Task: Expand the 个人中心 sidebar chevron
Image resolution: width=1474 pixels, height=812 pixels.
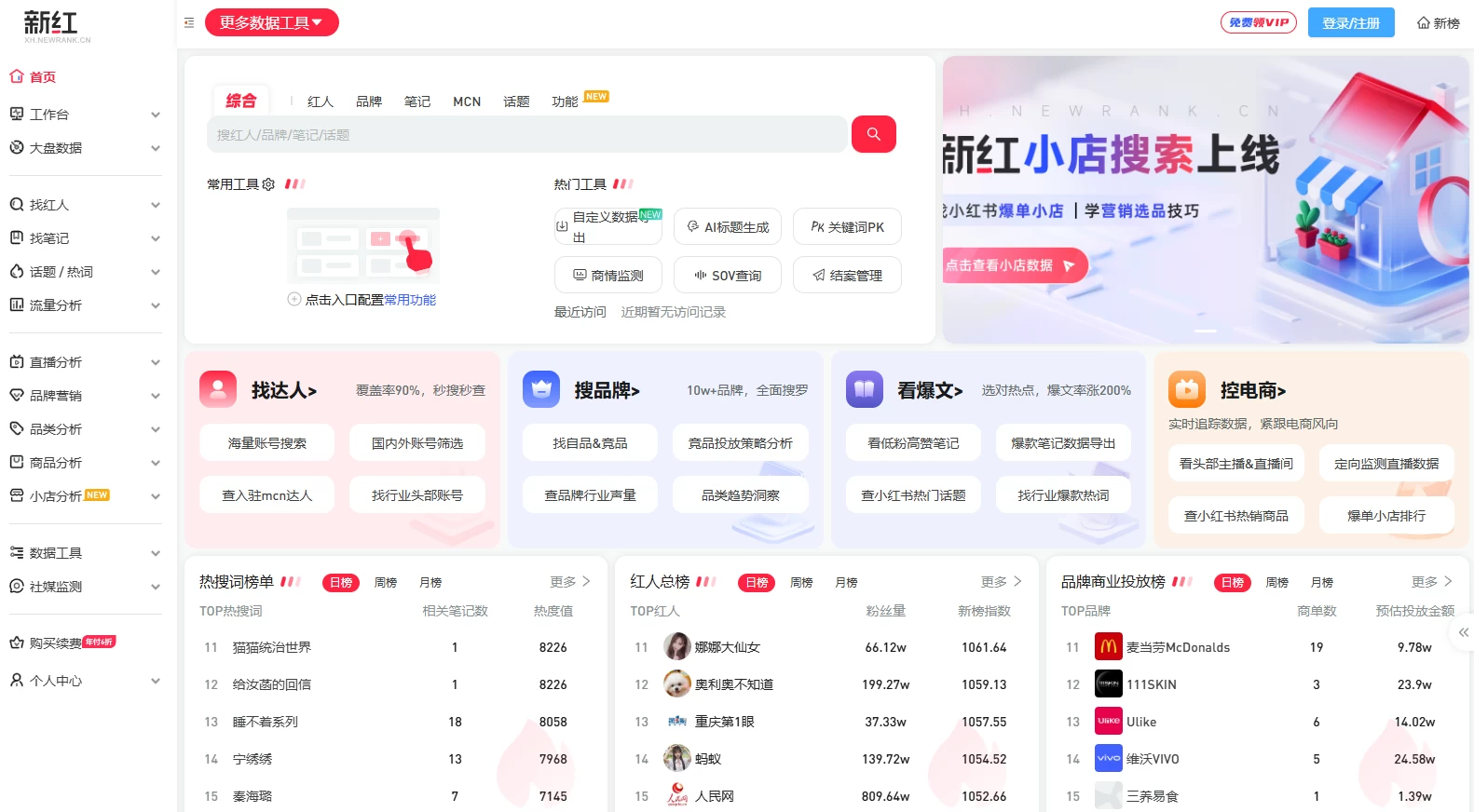Action: 156,681
